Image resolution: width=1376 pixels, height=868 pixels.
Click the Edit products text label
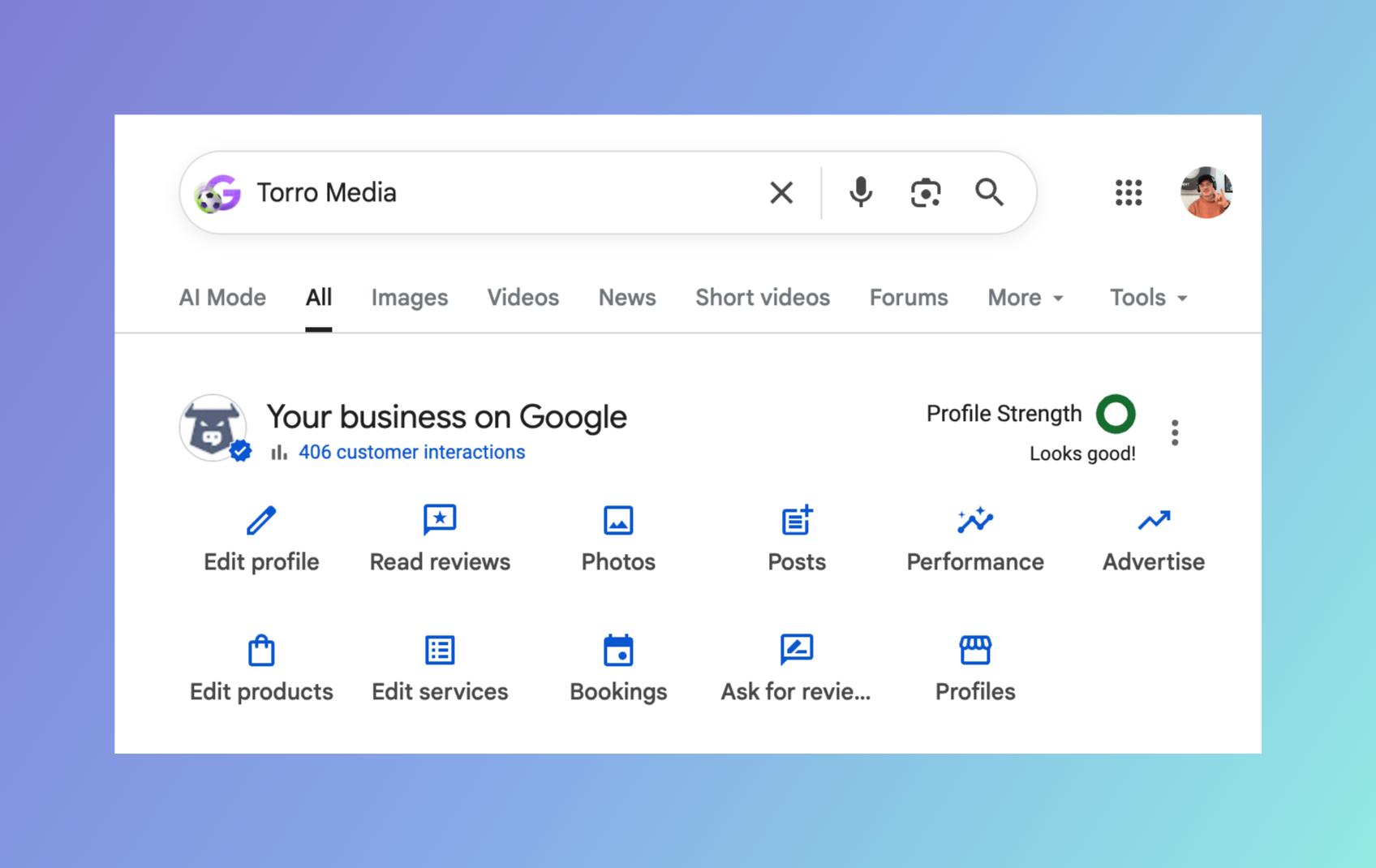pyautogui.click(x=261, y=692)
